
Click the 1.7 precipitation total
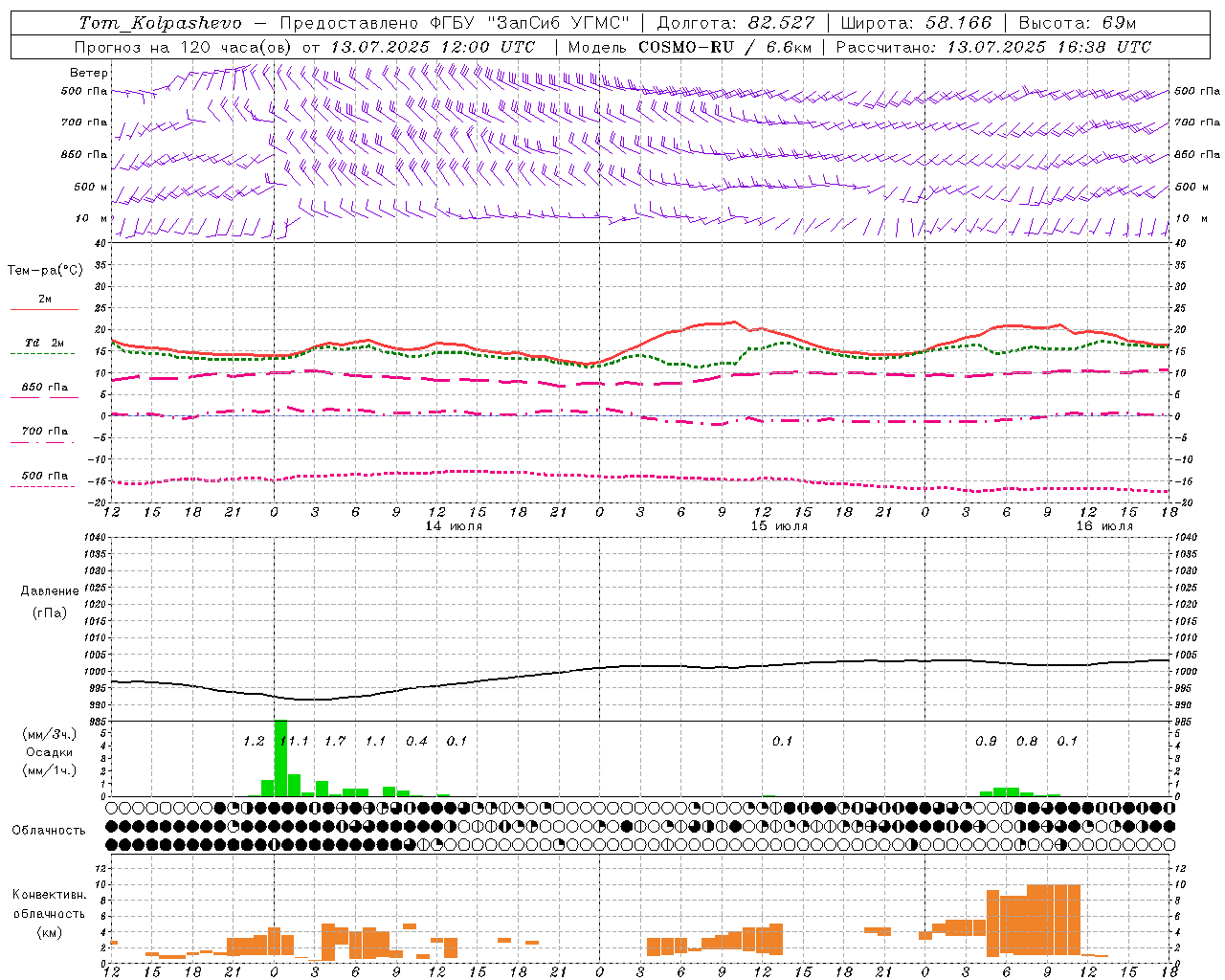(335, 742)
